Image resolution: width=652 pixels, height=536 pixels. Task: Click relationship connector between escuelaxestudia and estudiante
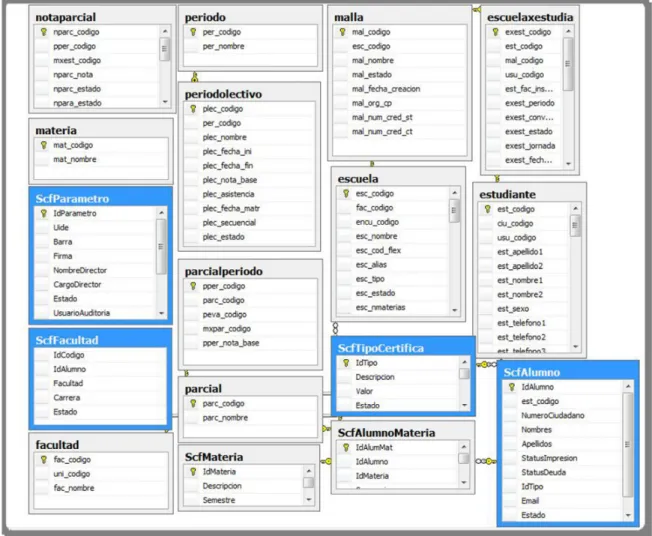[x=497, y=179]
